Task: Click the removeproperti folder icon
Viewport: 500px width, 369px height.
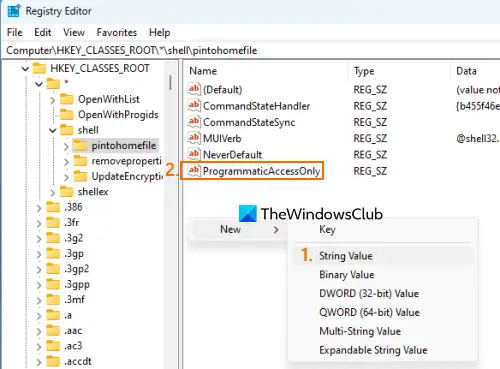Action: [80, 161]
